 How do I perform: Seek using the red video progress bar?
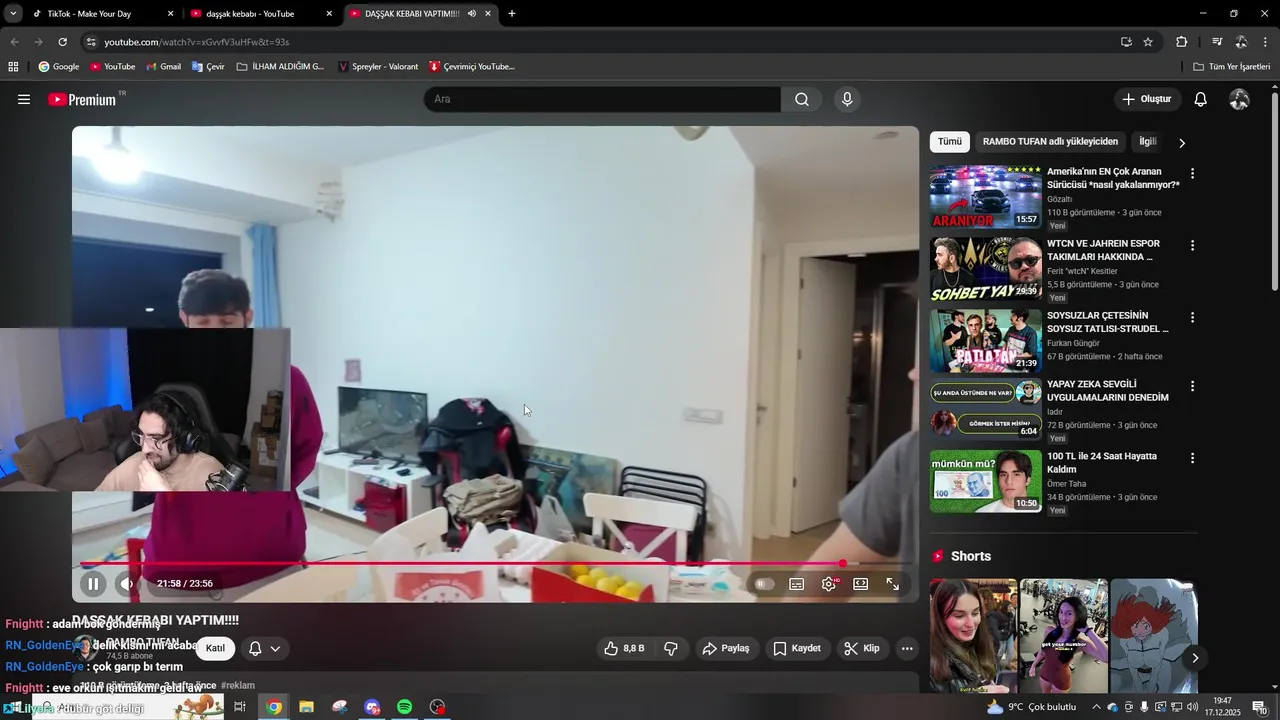495,563
